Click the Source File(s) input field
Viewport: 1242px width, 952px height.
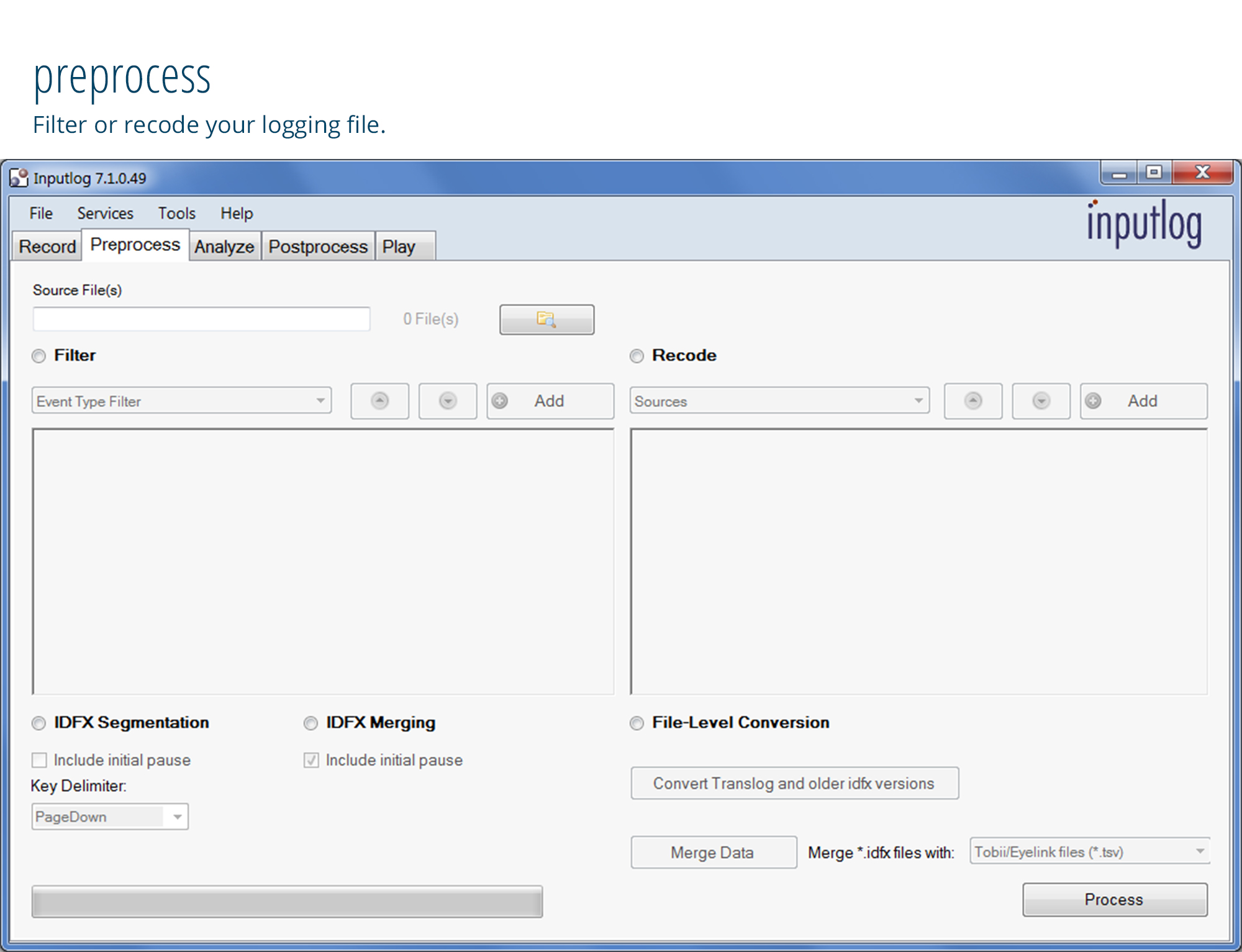click(201, 319)
